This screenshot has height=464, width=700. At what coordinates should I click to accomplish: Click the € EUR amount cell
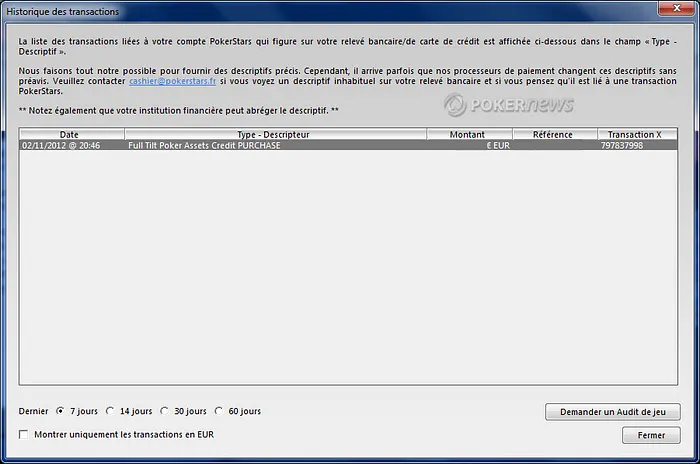tap(498, 145)
